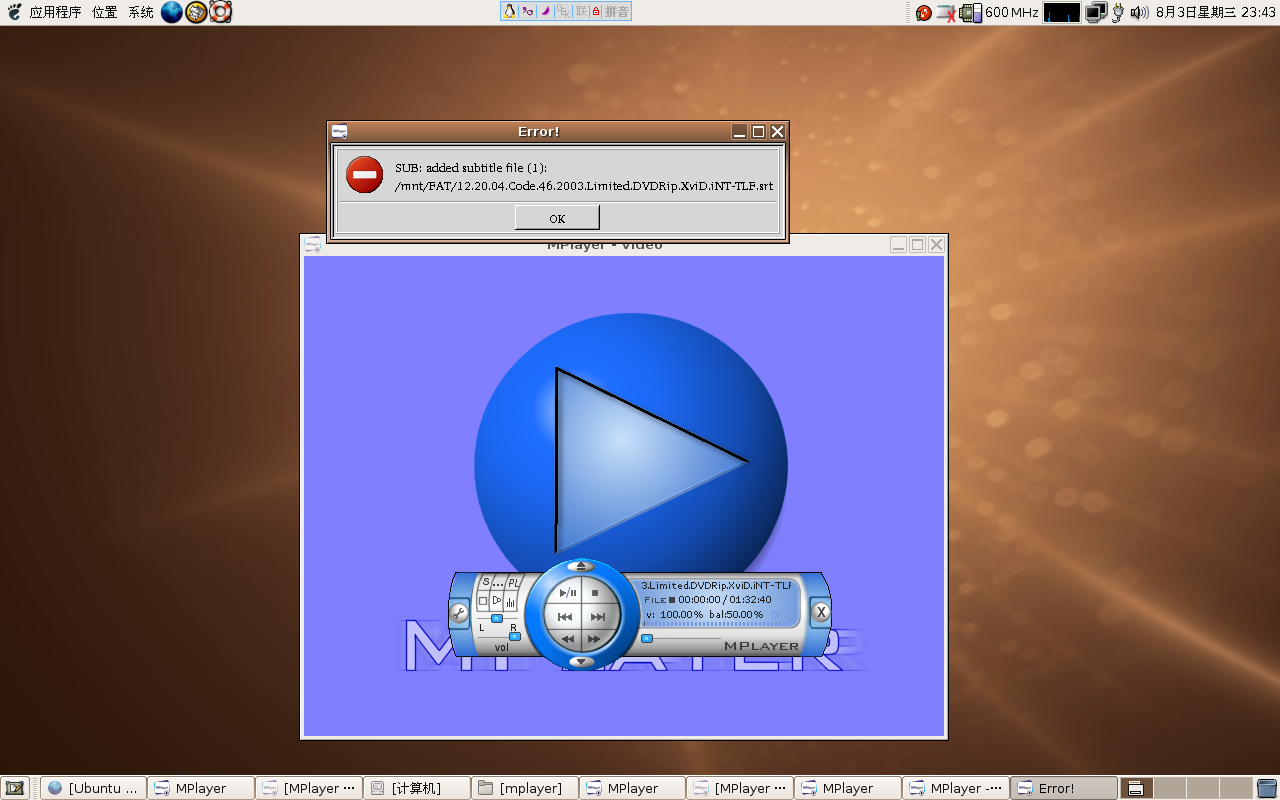Click the small play-triangle skin button
The image size is (1280, 800).
497,601
